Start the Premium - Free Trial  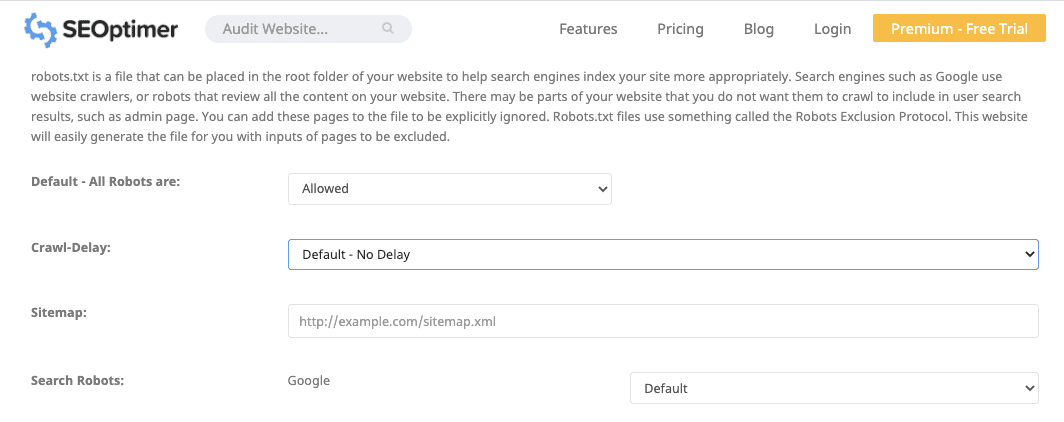[958, 29]
